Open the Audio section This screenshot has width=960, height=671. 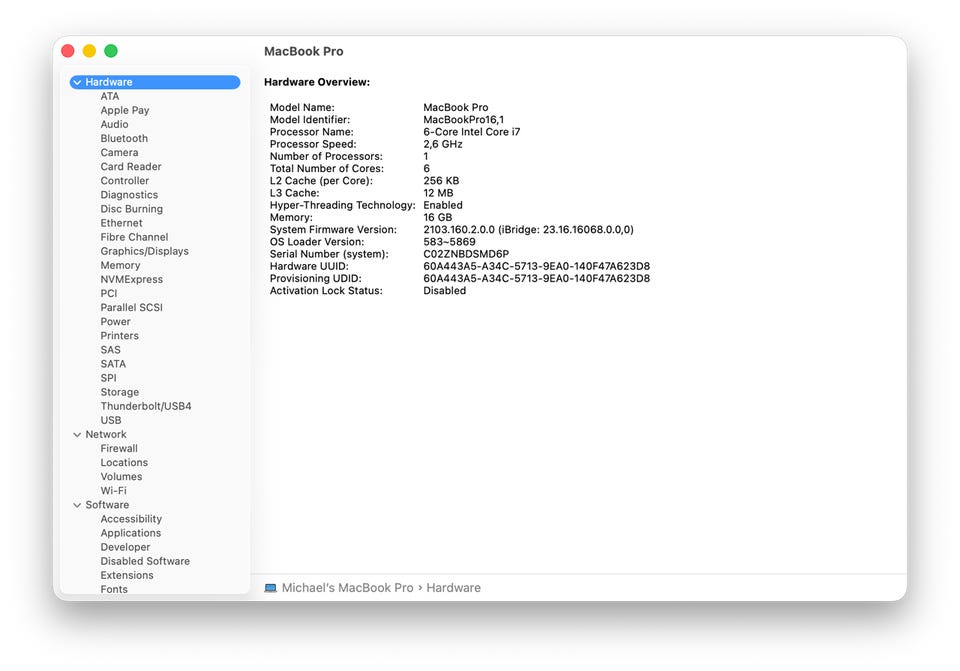click(114, 124)
